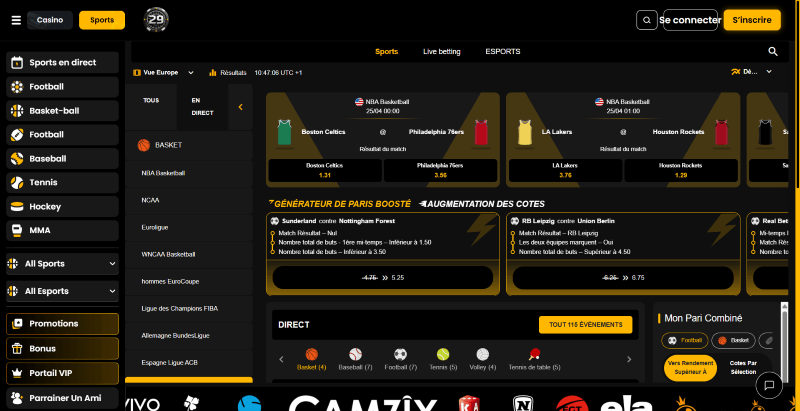Open Promotions in the sidebar

coord(62,324)
